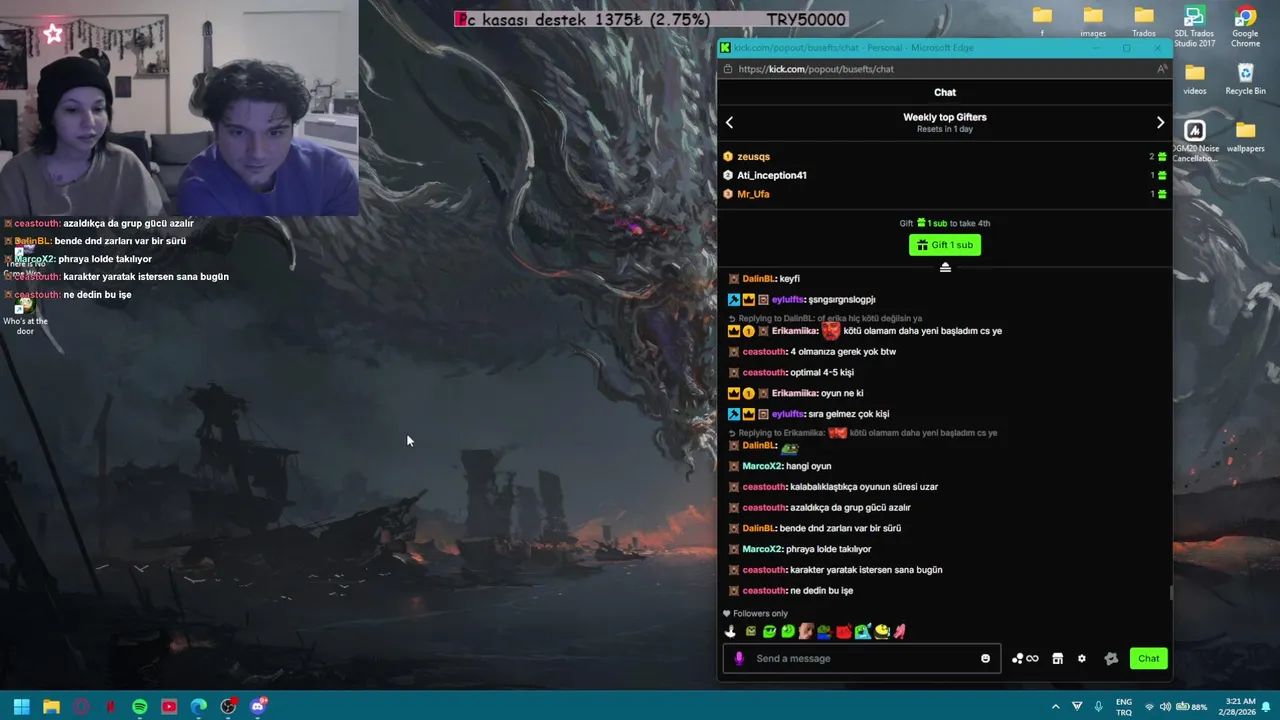Click MarcoX2's name on "hangi oyun" message
The image size is (1280, 720).
762,466
